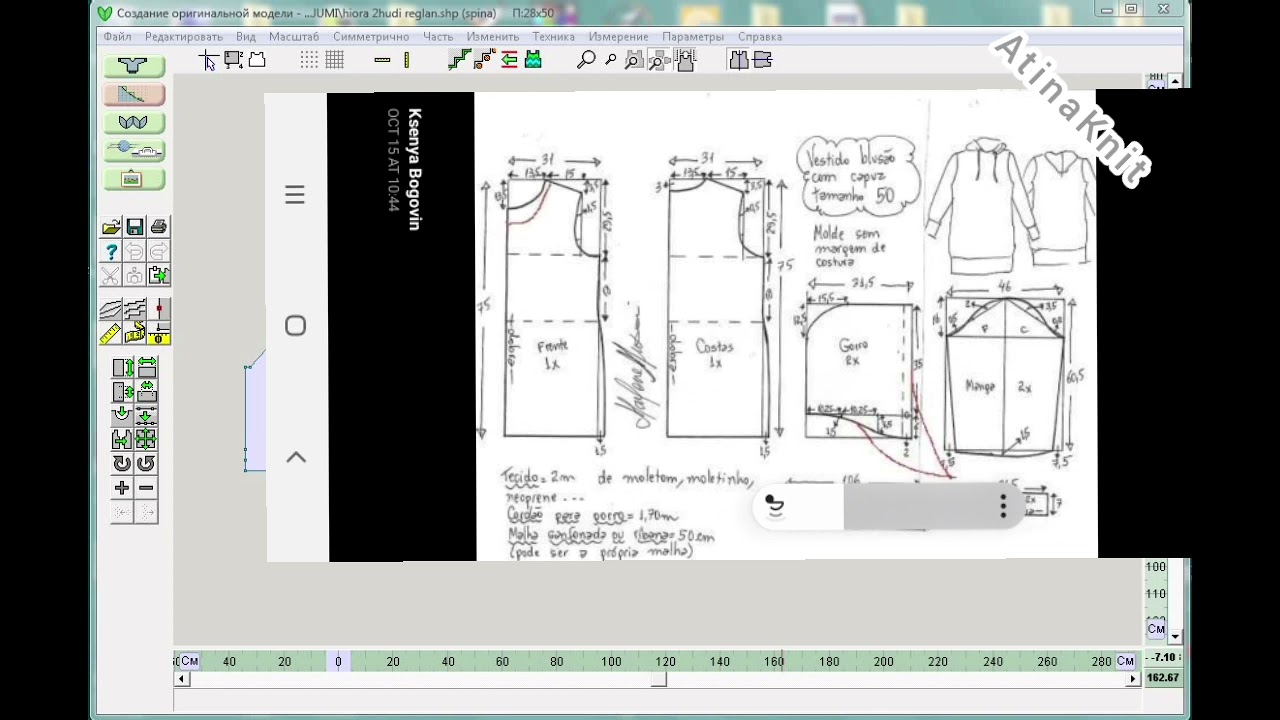
Task: Open the Техника menu
Action: tap(553, 37)
